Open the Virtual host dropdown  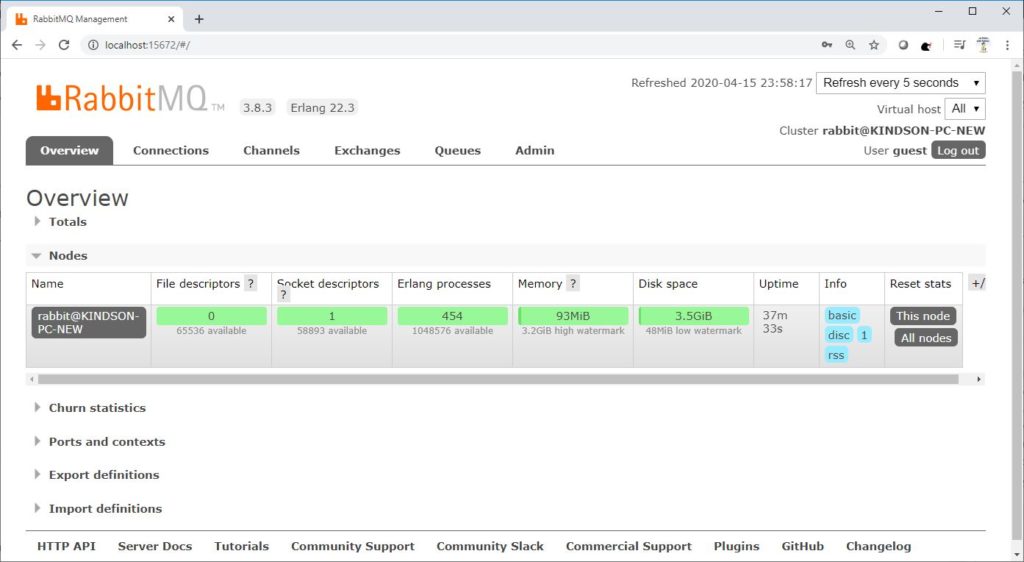[965, 109]
